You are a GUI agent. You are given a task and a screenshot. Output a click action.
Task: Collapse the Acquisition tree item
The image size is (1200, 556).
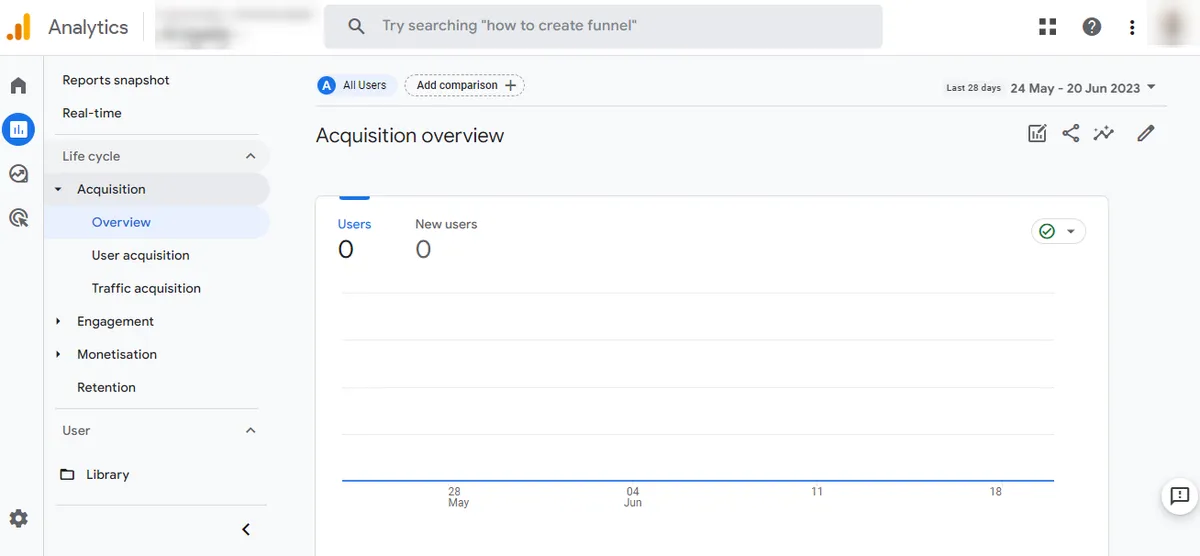tap(58, 189)
